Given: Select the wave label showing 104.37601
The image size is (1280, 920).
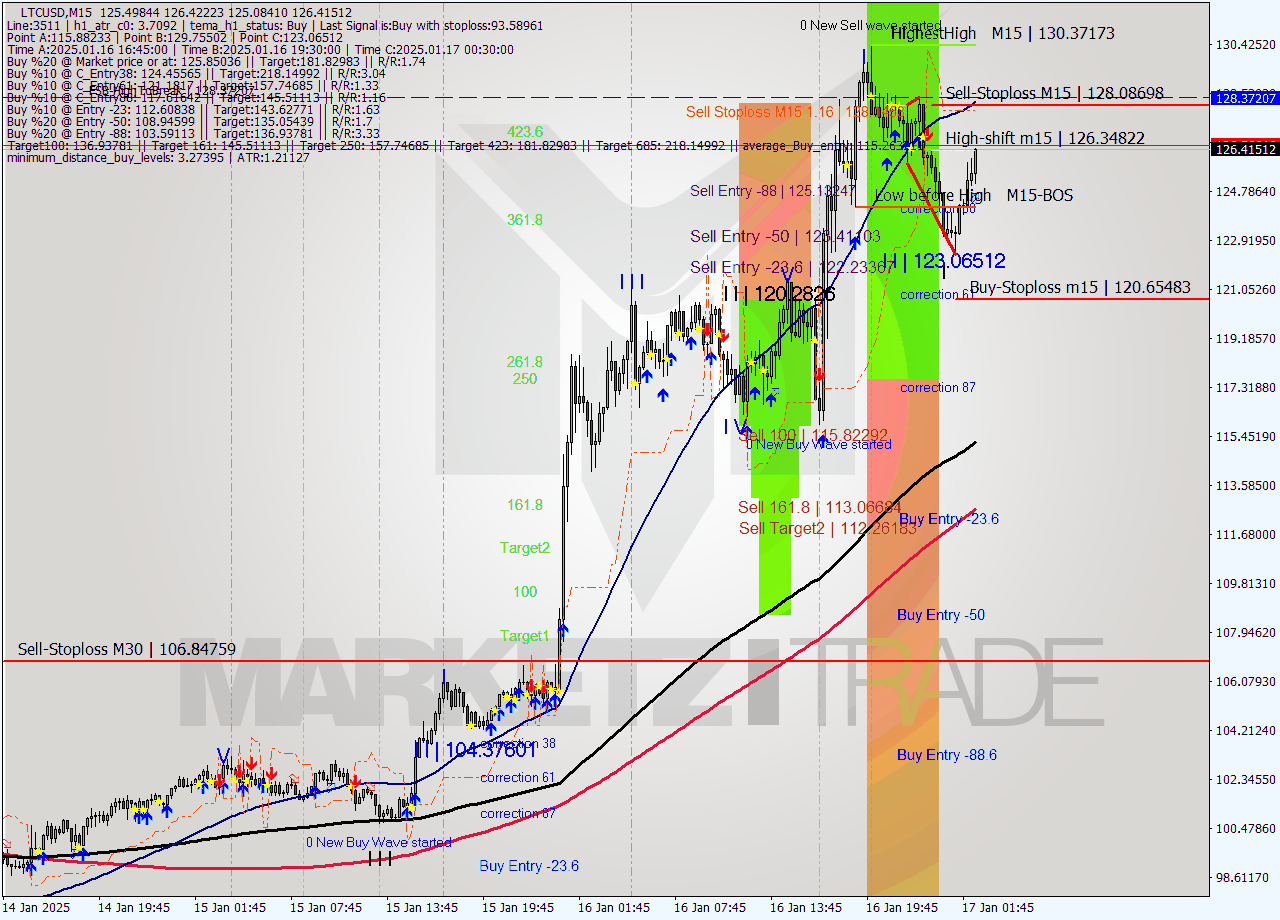Looking at the screenshot, I should [x=476, y=748].
